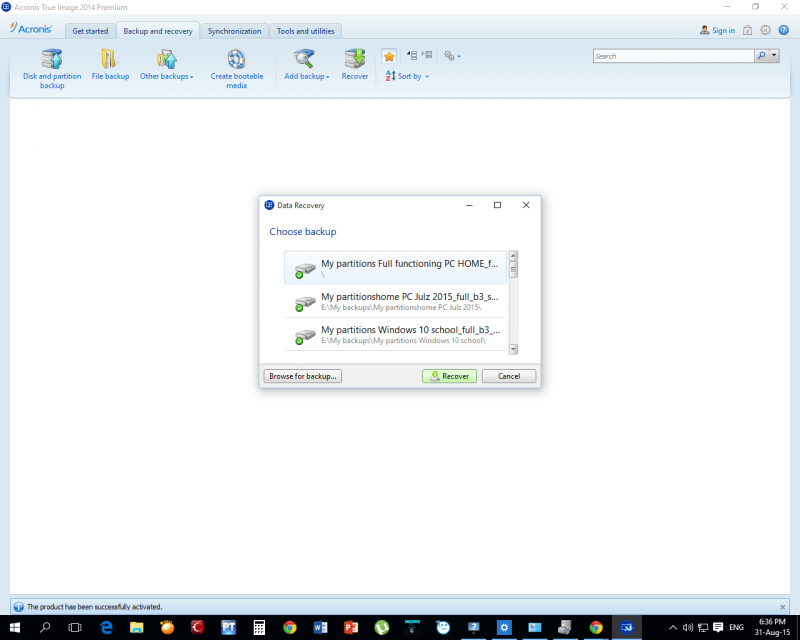Open the Windows Start menu
The image size is (800, 640).
pos(14,627)
